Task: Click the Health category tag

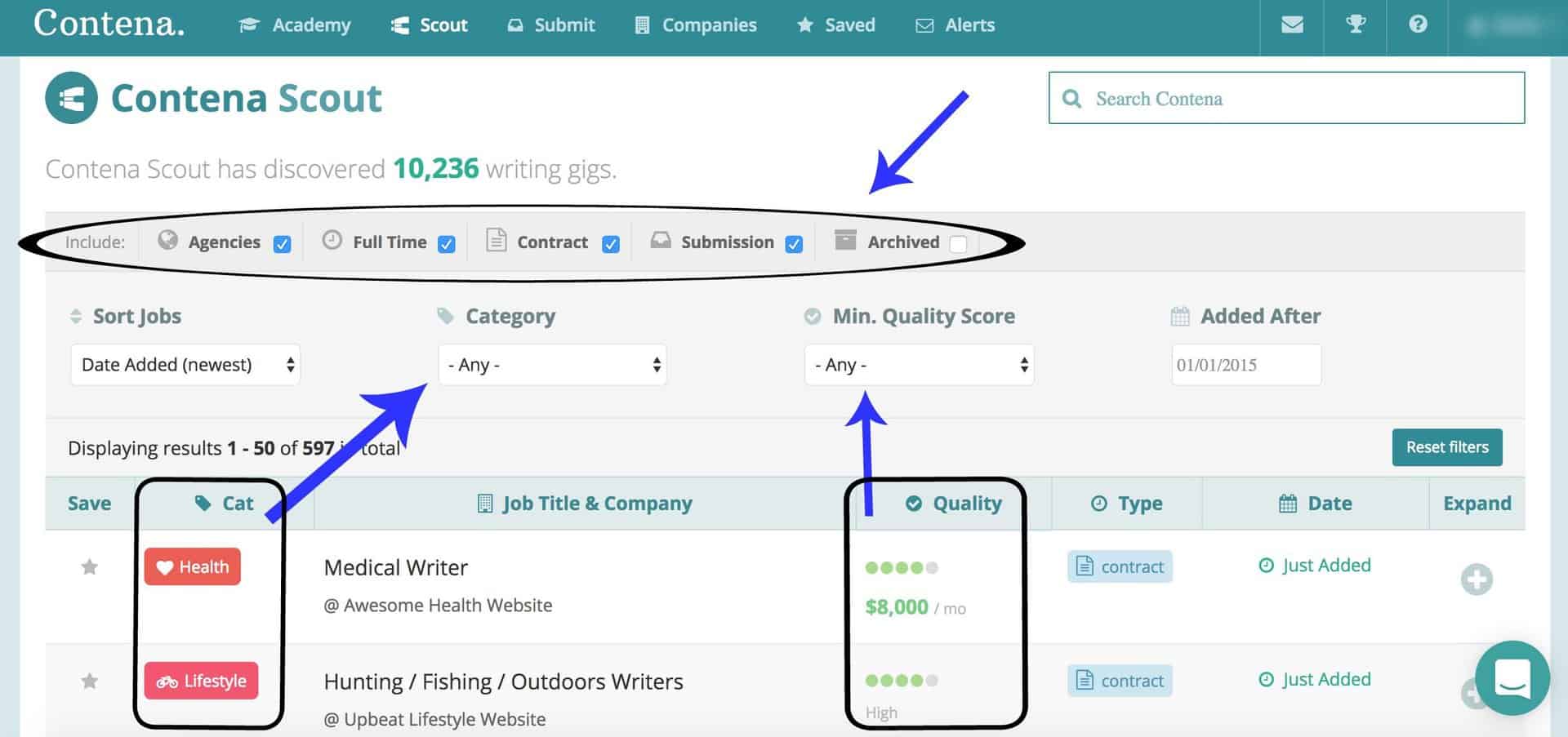Action: (x=193, y=566)
